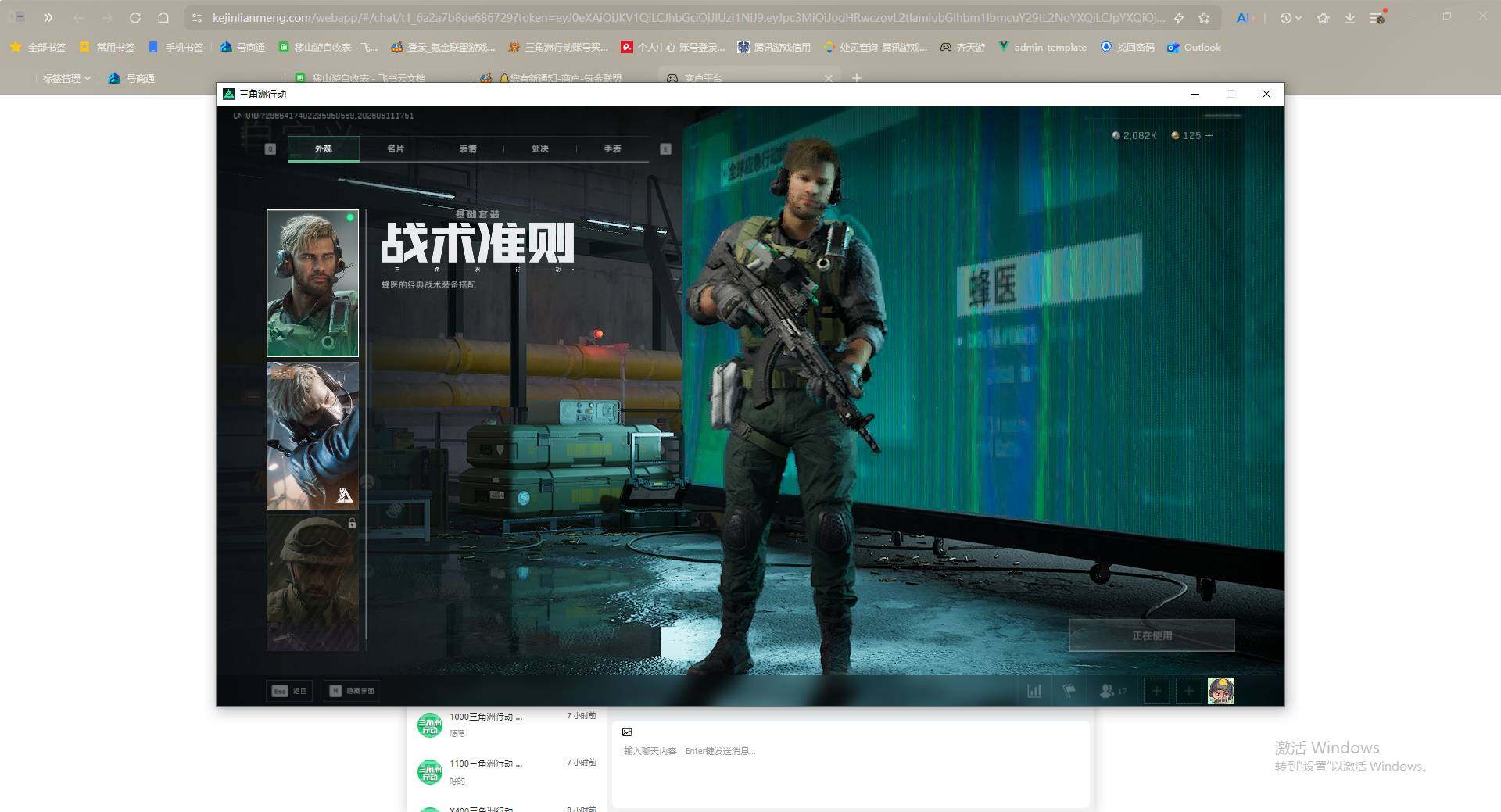Open the 1100三角洲行动 chat conversation
1501x812 pixels.
pos(507,771)
